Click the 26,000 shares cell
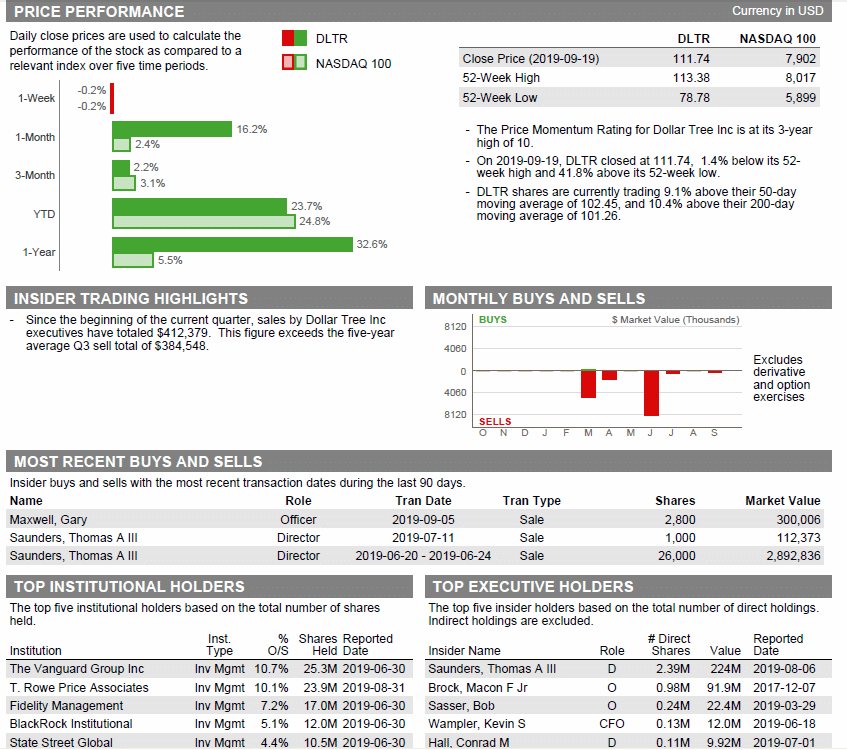The image size is (847, 750). [x=676, y=556]
